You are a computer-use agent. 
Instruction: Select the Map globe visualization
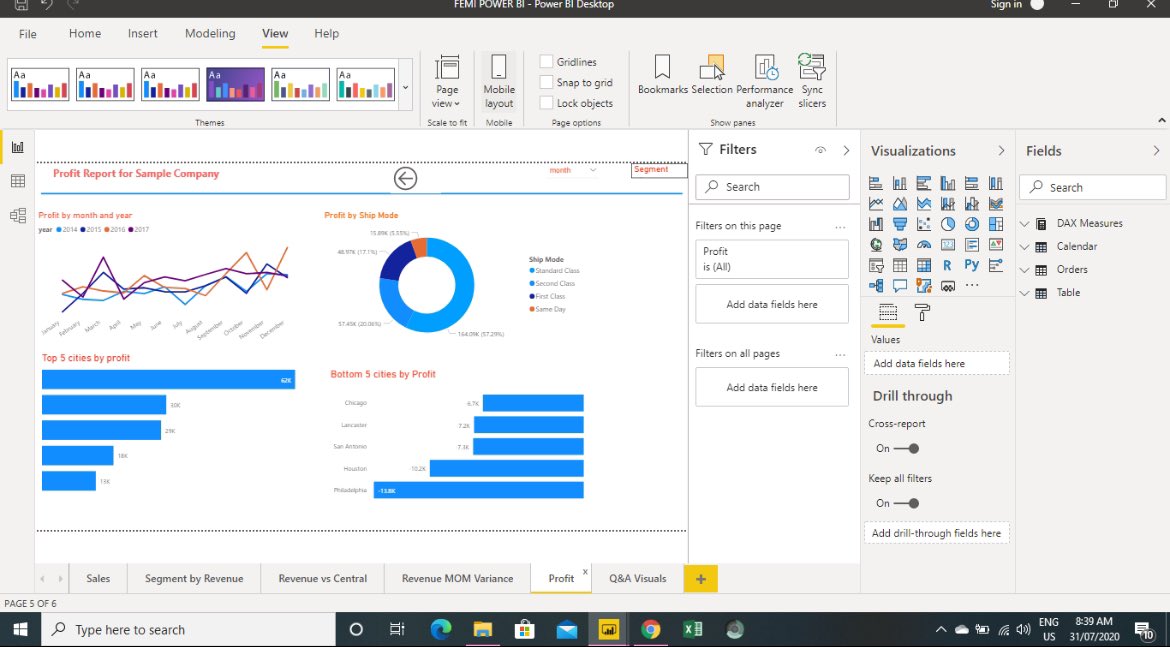876,244
